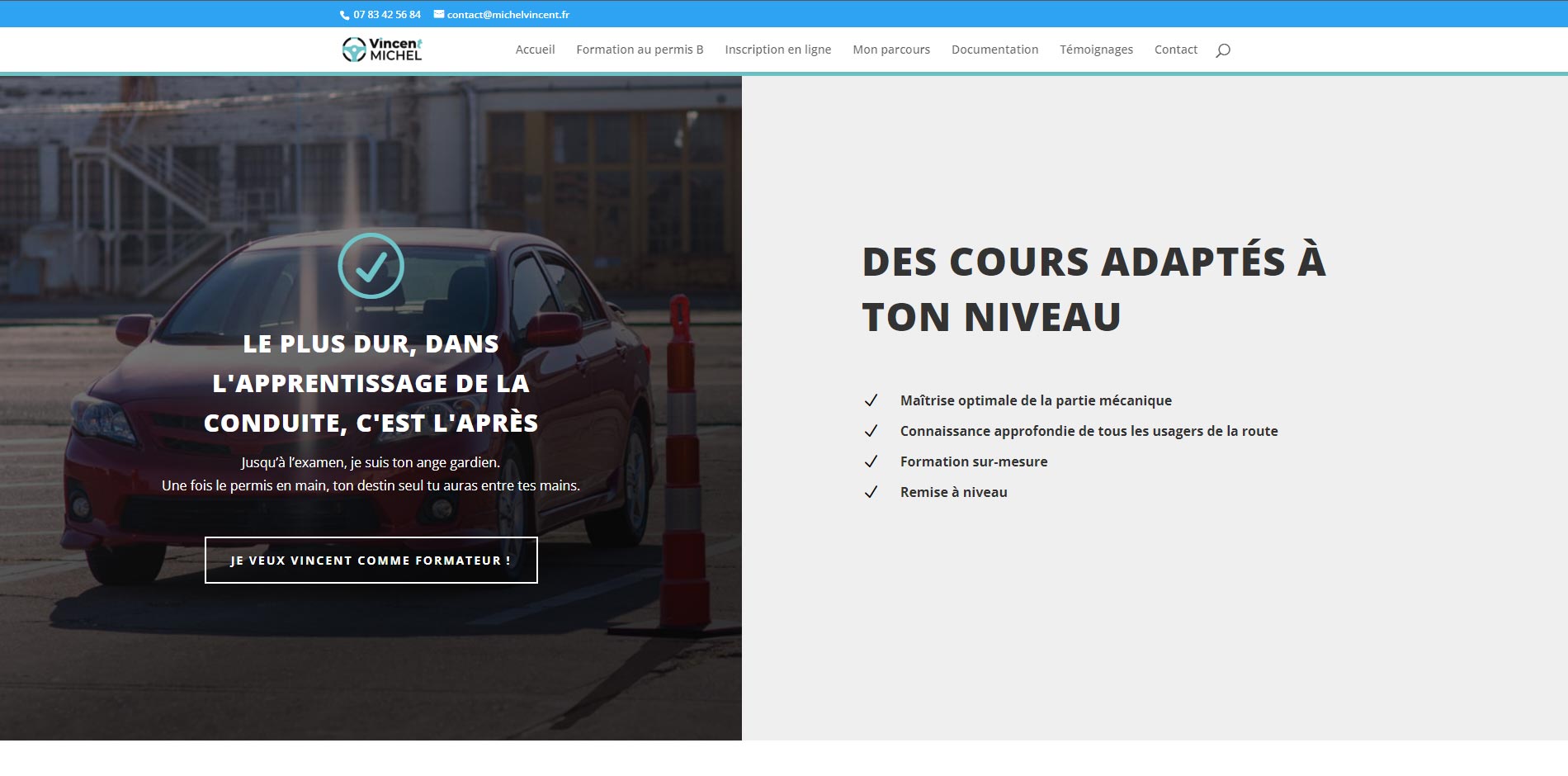Click checkmark beside Connaissance approfondie item
This screenshot has height=776, width=1568.
(871, 431)
